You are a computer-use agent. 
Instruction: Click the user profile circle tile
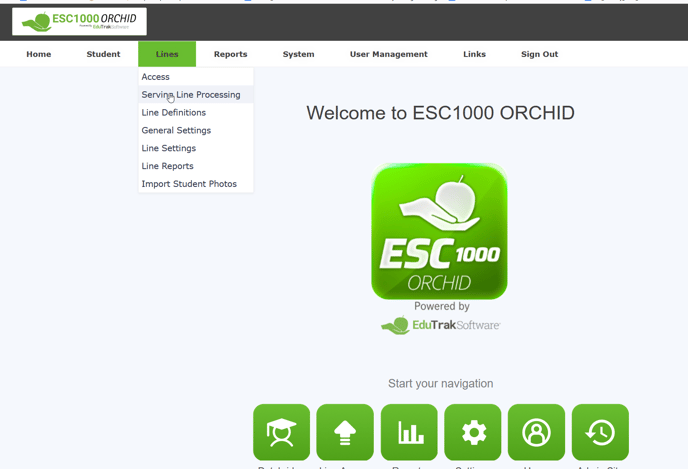(536, 432)
